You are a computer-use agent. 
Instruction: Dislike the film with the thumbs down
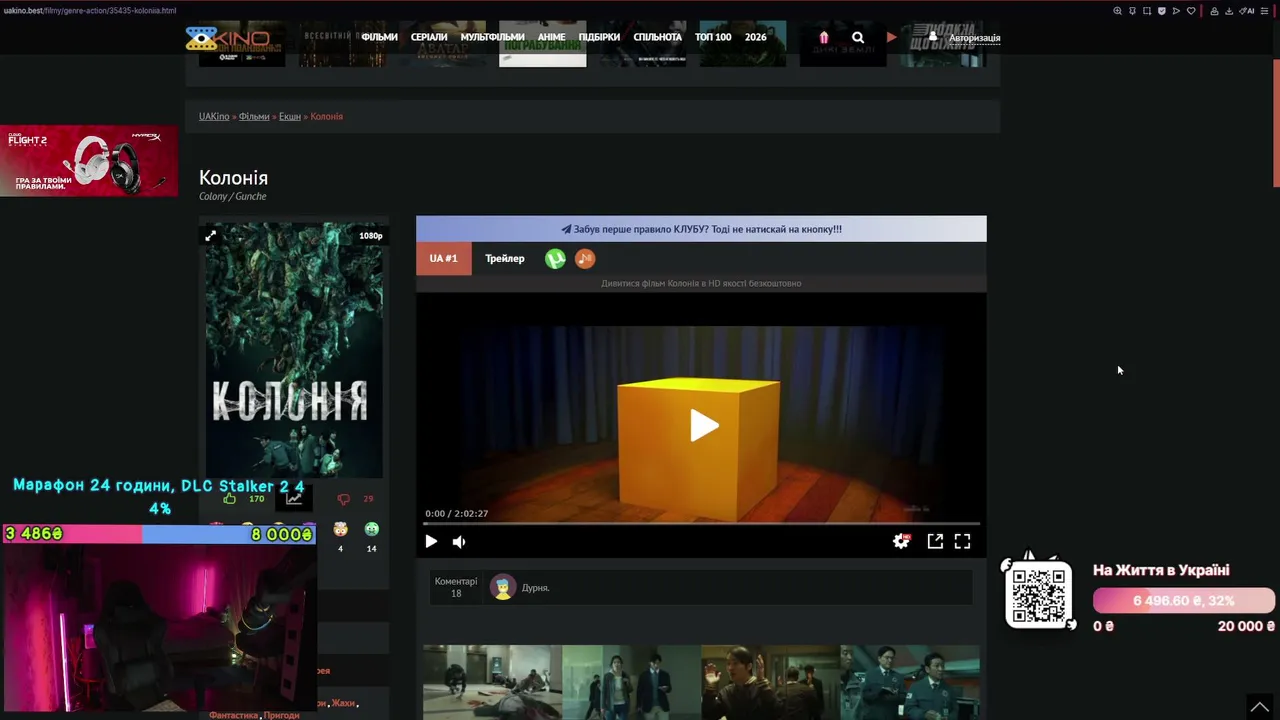pos(344,499)
